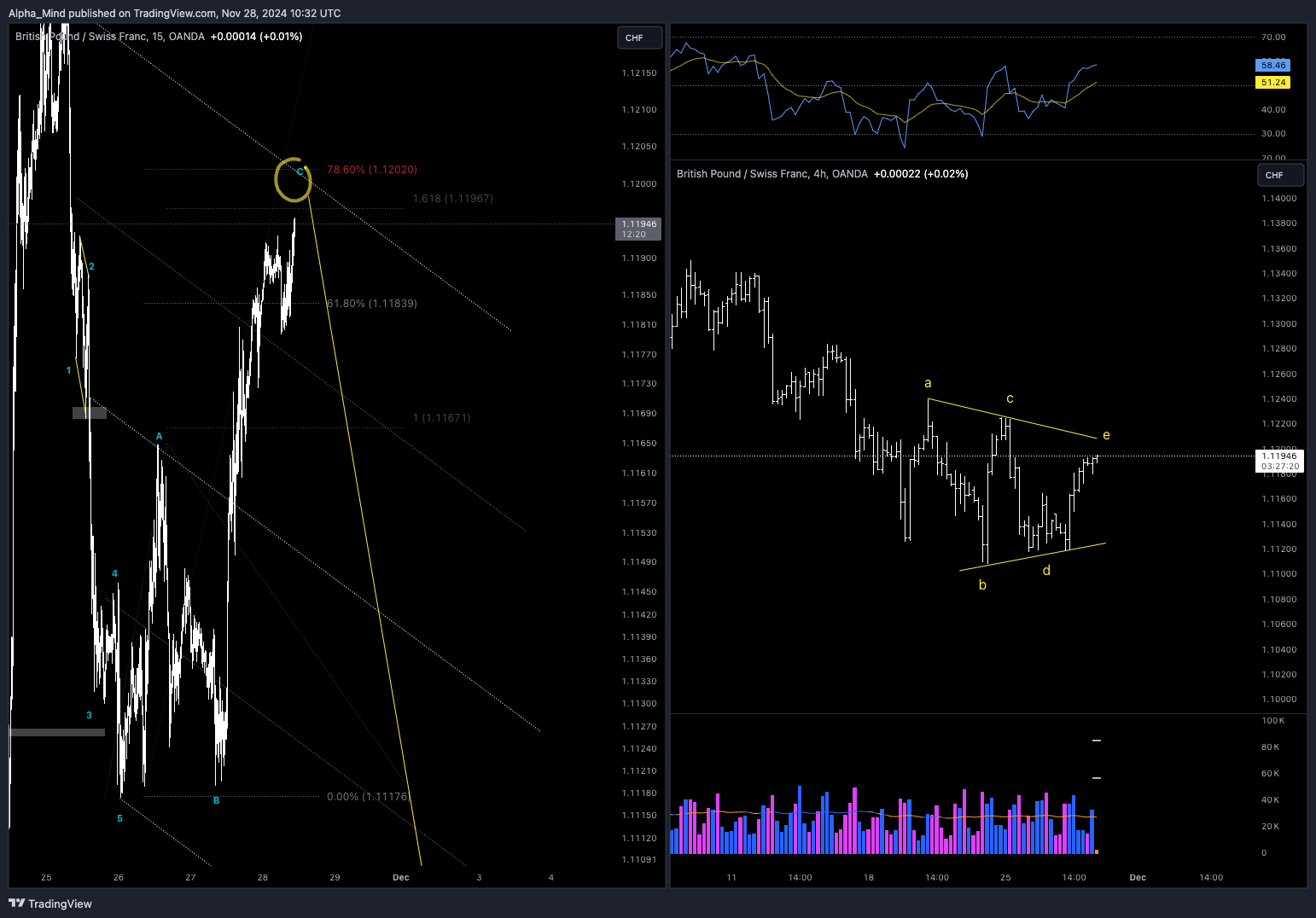Click the cyan corrective wave label A

[x=159, y=437]
